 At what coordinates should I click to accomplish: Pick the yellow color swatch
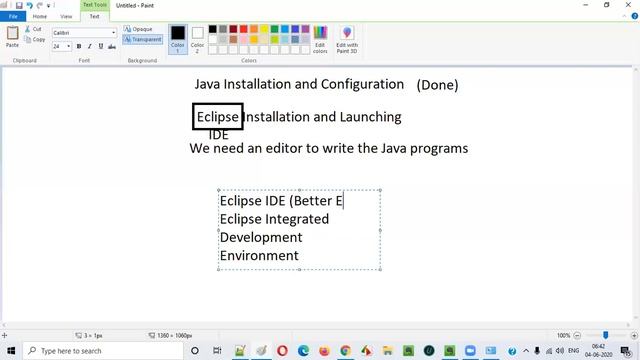[x=264, y=29]
